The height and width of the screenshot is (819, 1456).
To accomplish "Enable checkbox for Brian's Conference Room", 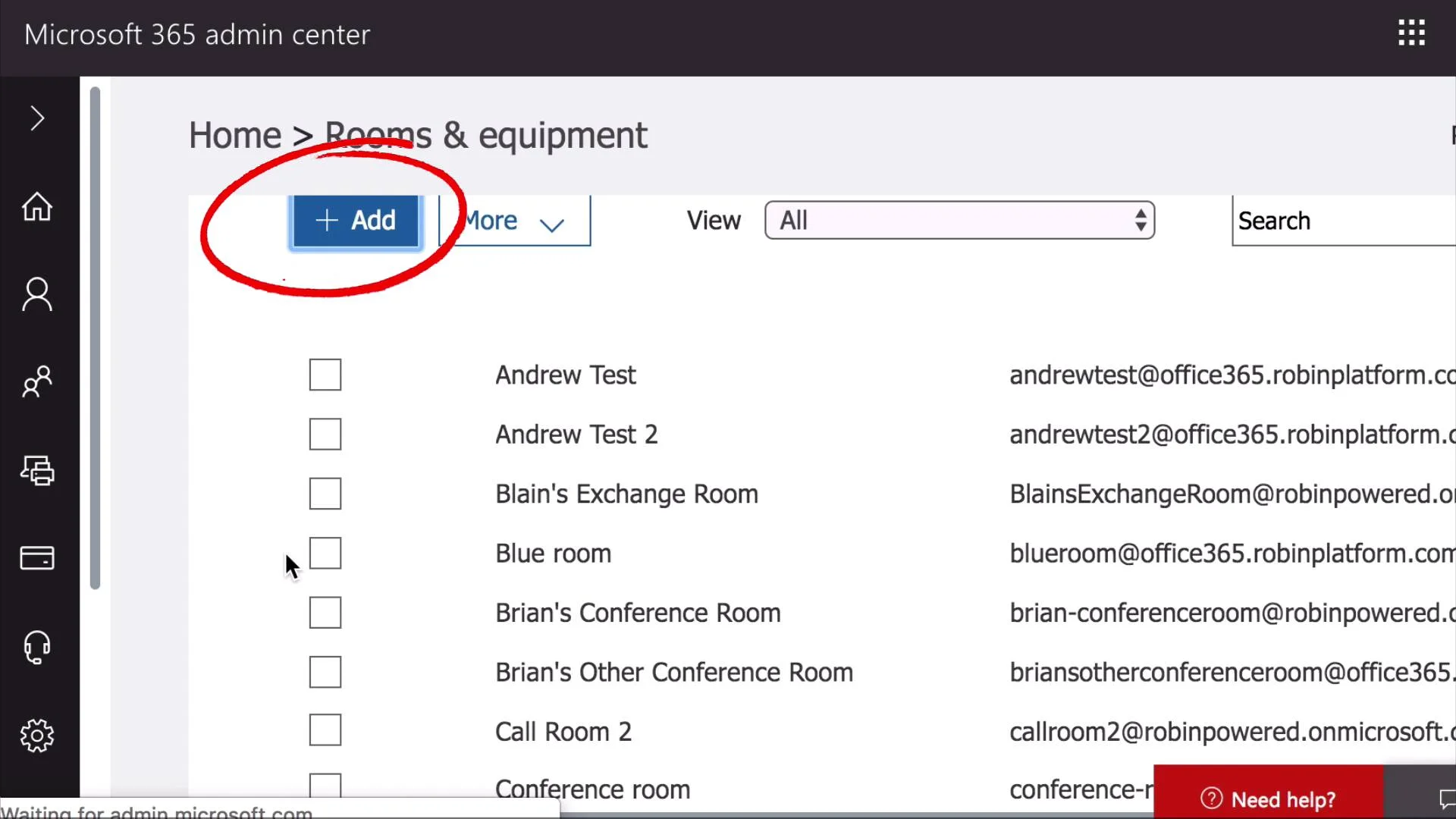I will pos(325,612).
